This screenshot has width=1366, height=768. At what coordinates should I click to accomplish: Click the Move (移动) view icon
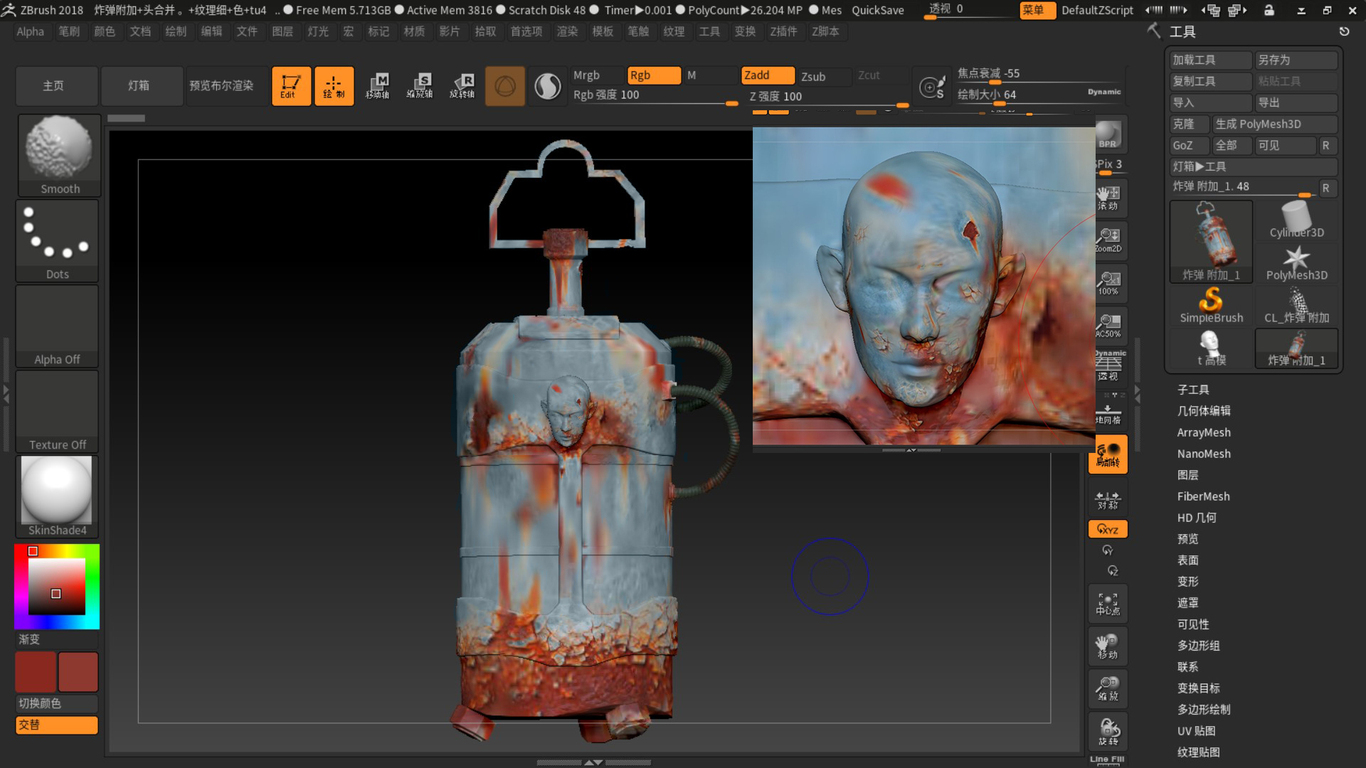click(1108, 646)
